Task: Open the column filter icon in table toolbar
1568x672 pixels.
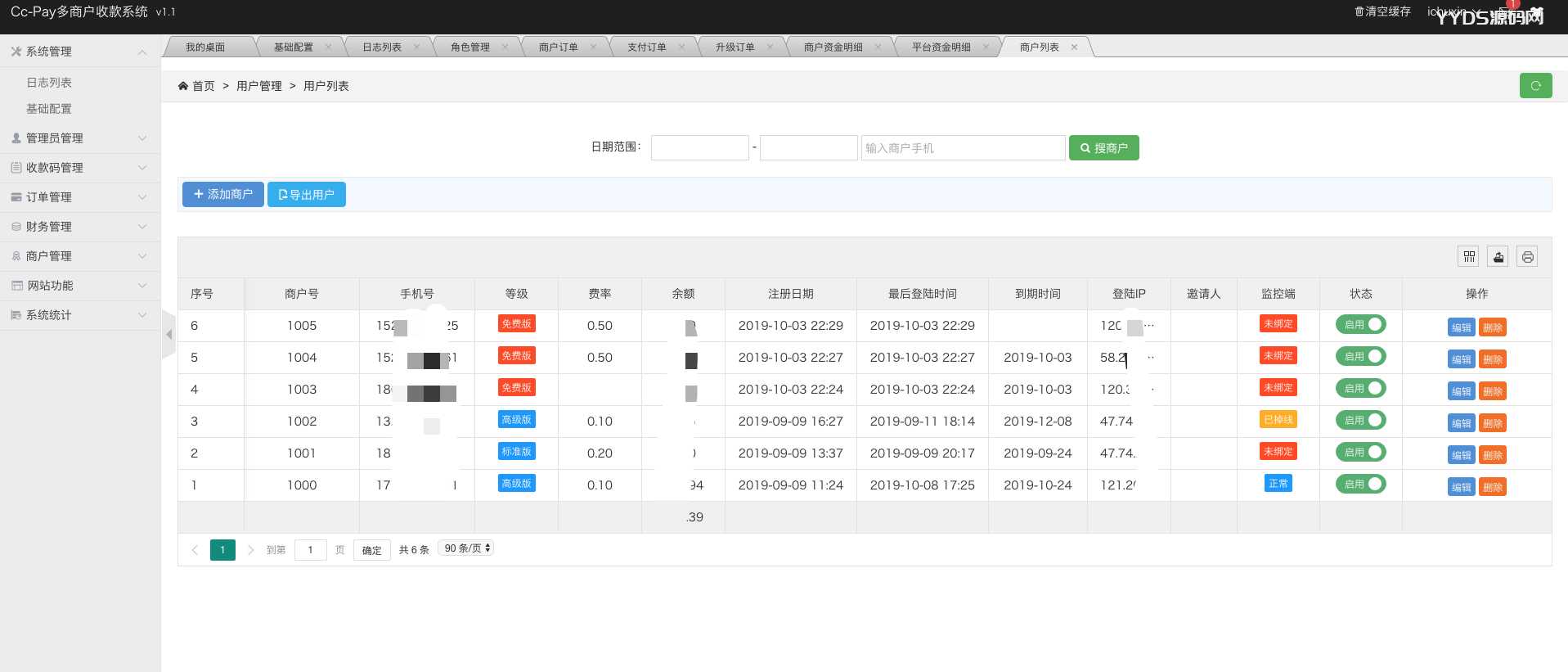Action: [x=1469, y=257]
